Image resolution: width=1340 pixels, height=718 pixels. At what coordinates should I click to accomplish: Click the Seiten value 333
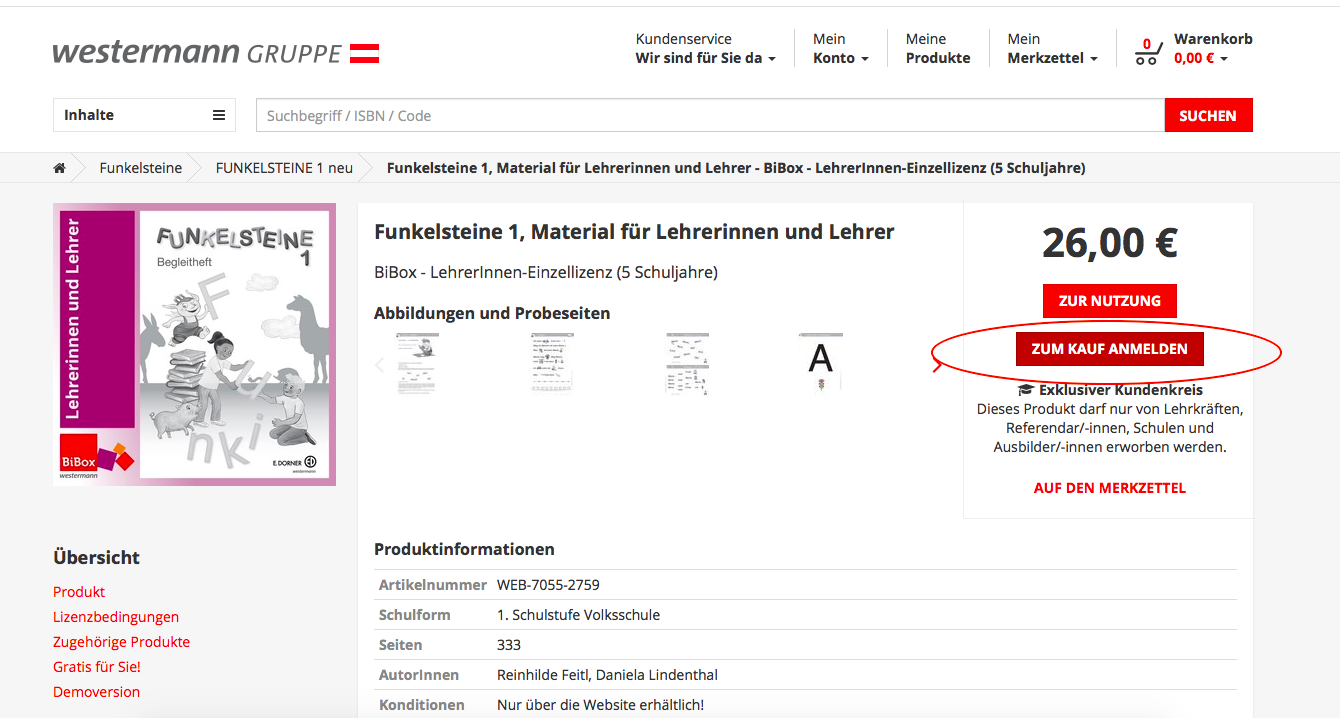[x=509, y=645]
